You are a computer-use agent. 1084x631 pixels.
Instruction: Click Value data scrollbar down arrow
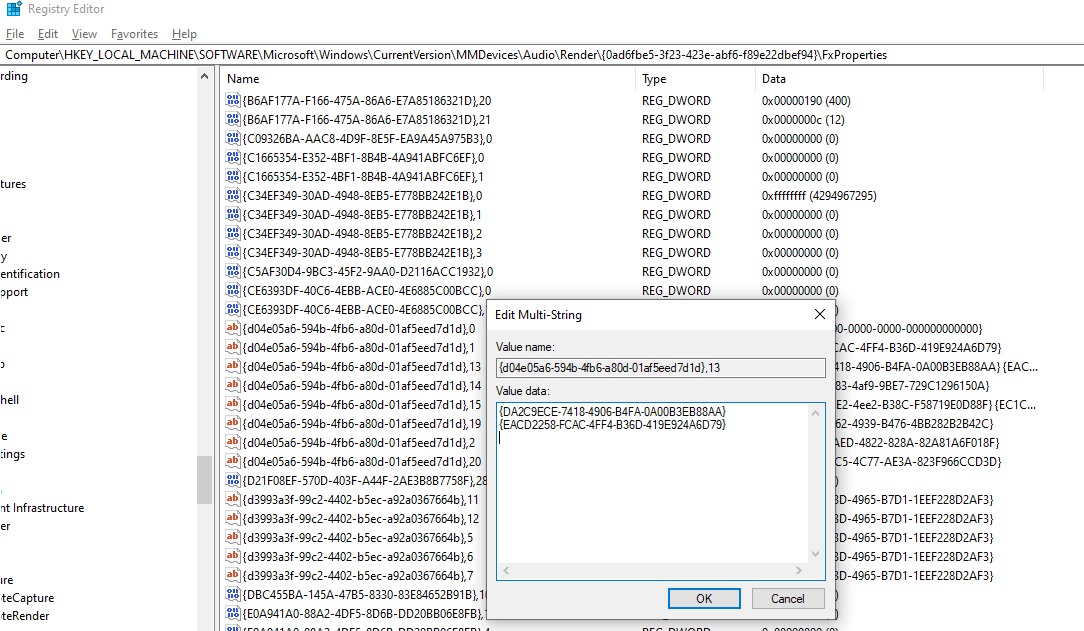(x=816, y=554)
